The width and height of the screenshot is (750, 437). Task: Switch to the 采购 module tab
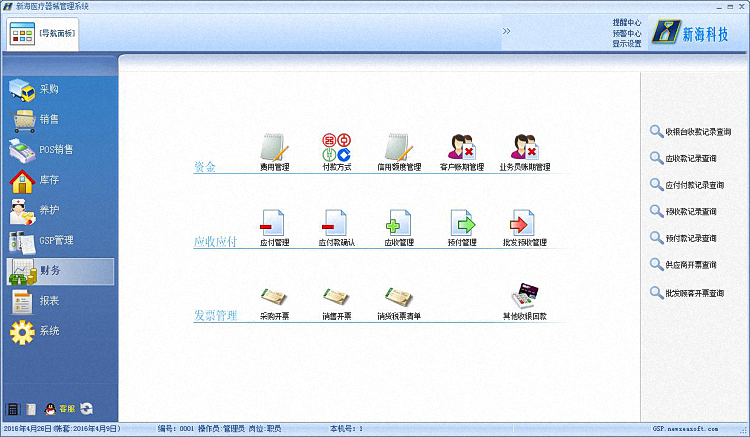click(57, 89)
